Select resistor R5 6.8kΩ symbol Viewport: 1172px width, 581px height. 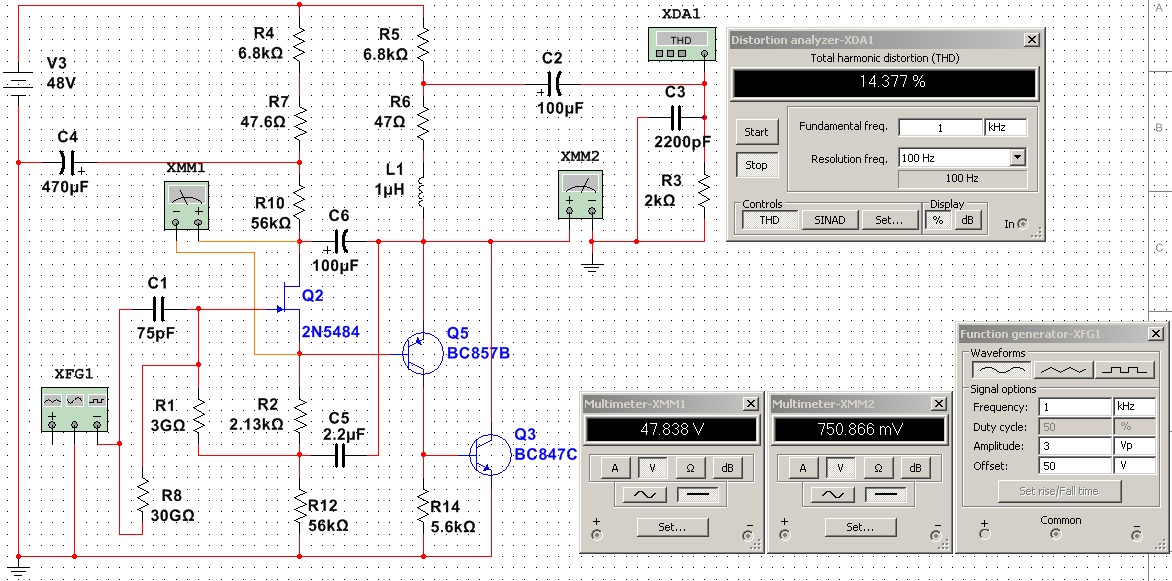(x=423, y=43)
